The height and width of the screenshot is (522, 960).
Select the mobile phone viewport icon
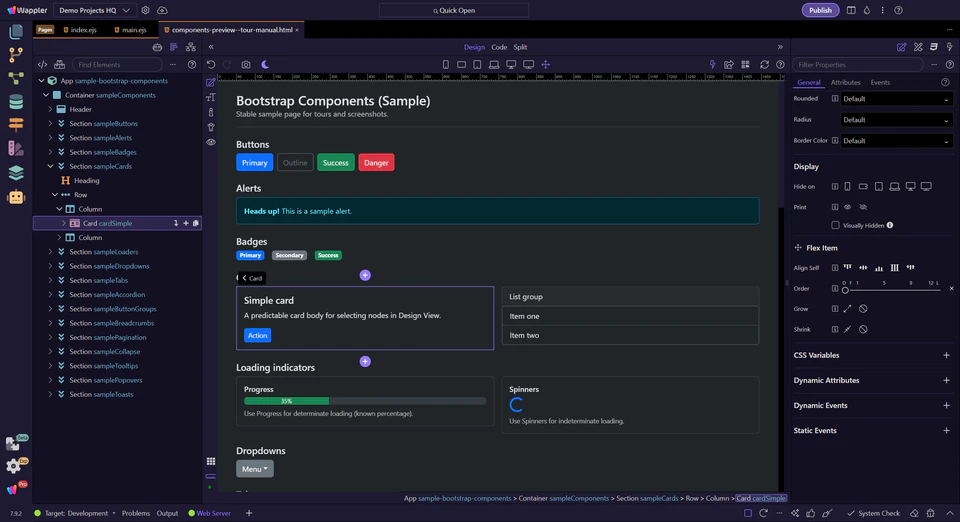pyautogui.click(x=446, y=64)
